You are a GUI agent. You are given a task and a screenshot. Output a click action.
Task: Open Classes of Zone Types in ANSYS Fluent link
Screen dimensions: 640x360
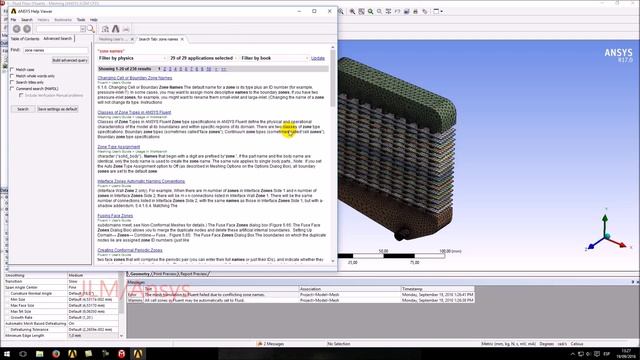coord(134,112)
